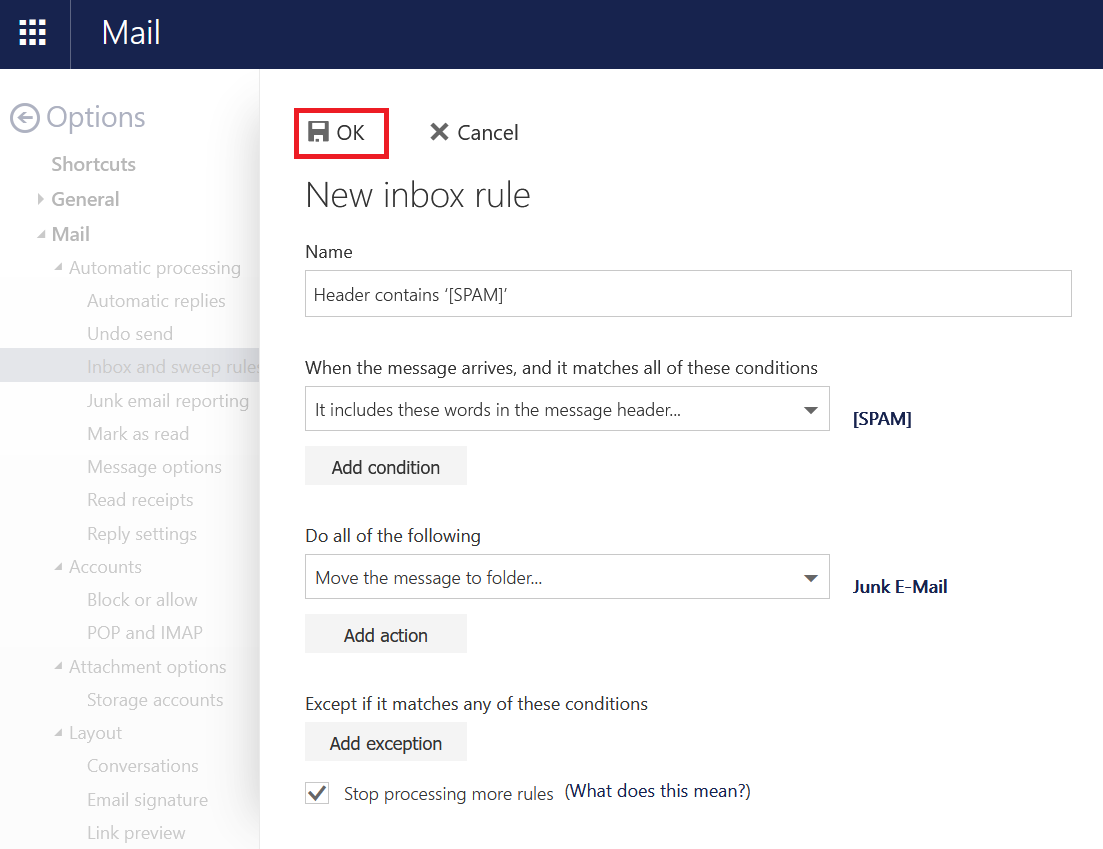
Task: Select Automatic replies in the sidebar
Action: click(156, 301)
